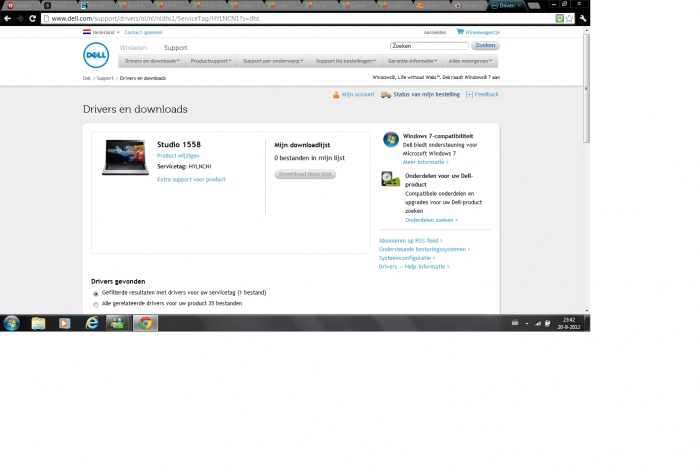Click the network signal tray icon
Viewport: 700px width, 471px height.
pos(538,323)
